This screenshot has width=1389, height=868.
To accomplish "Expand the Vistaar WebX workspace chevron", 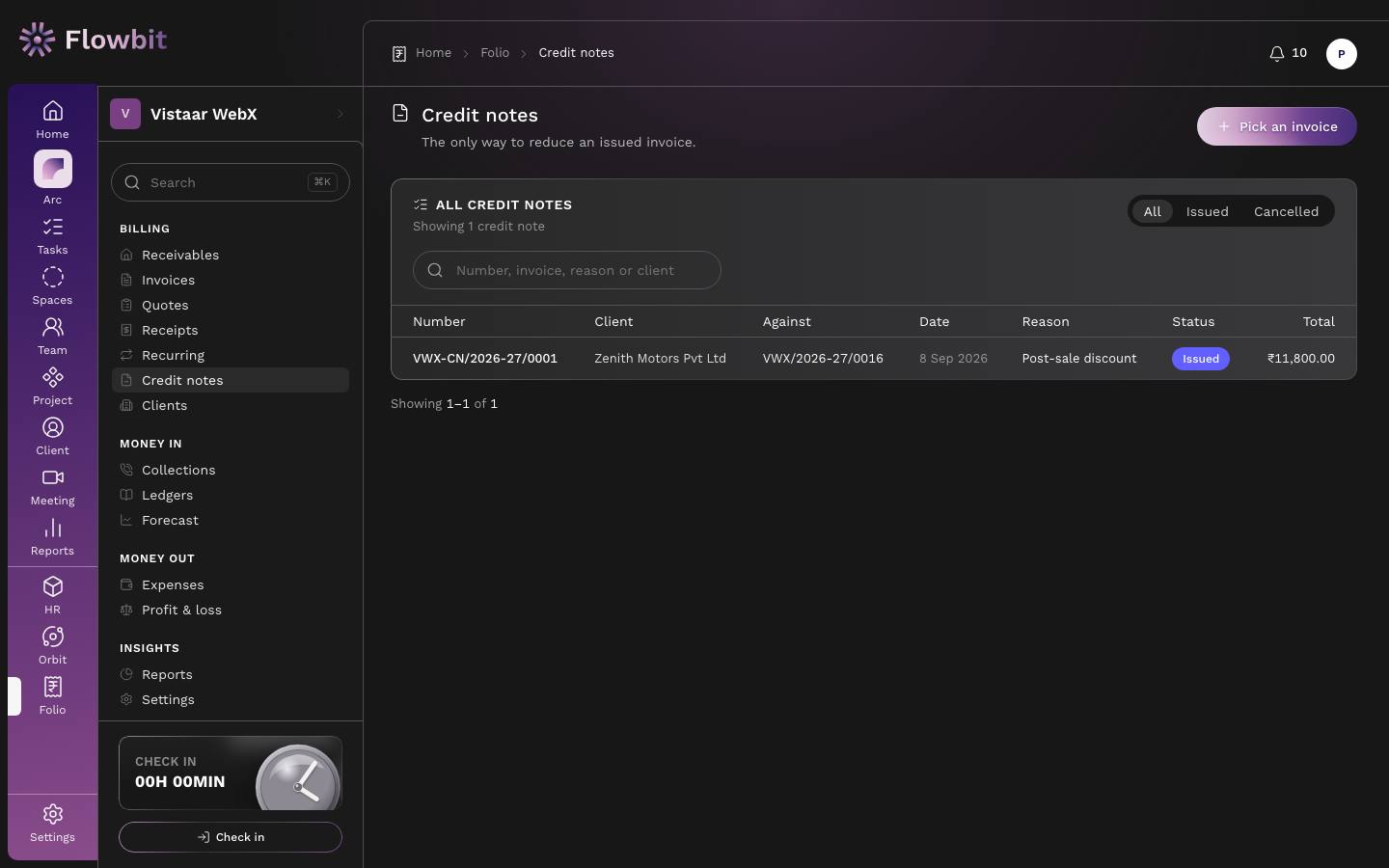I will [x=340, y=114].
